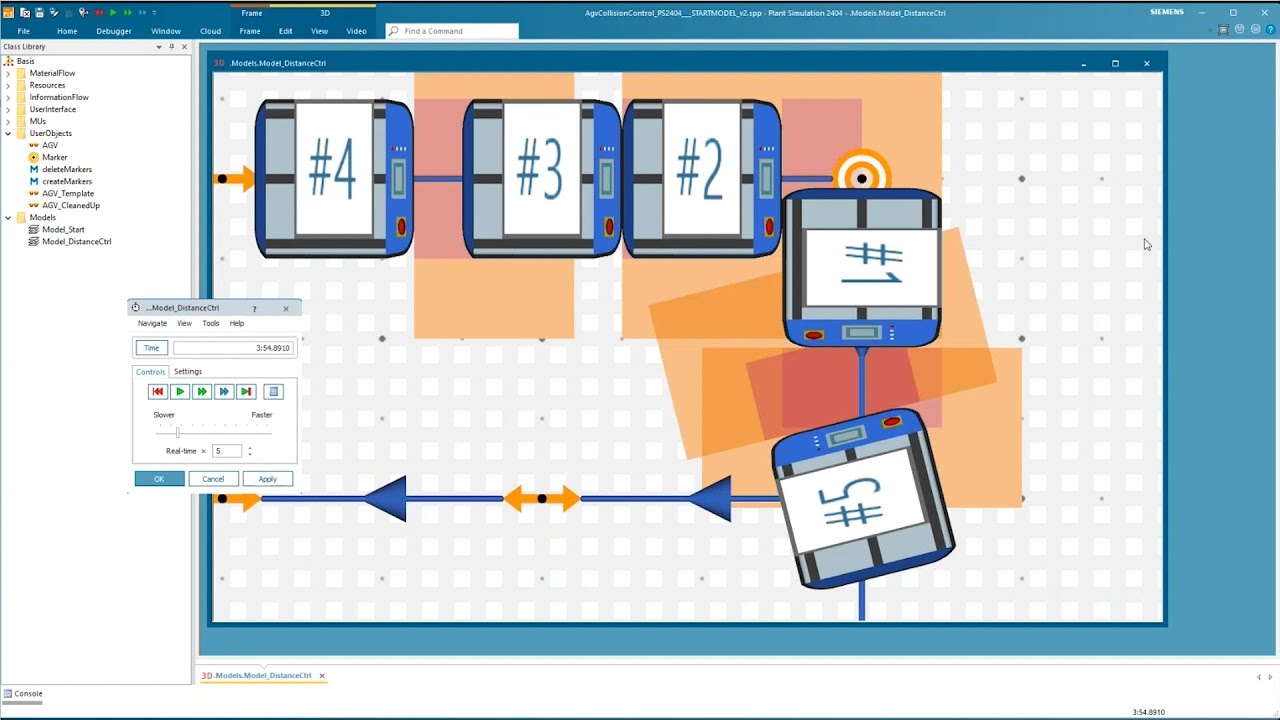Select the .Models.Model_DistanceCtrl document tab
Viewport: 1280px width, 720px height.
[257, 676]
